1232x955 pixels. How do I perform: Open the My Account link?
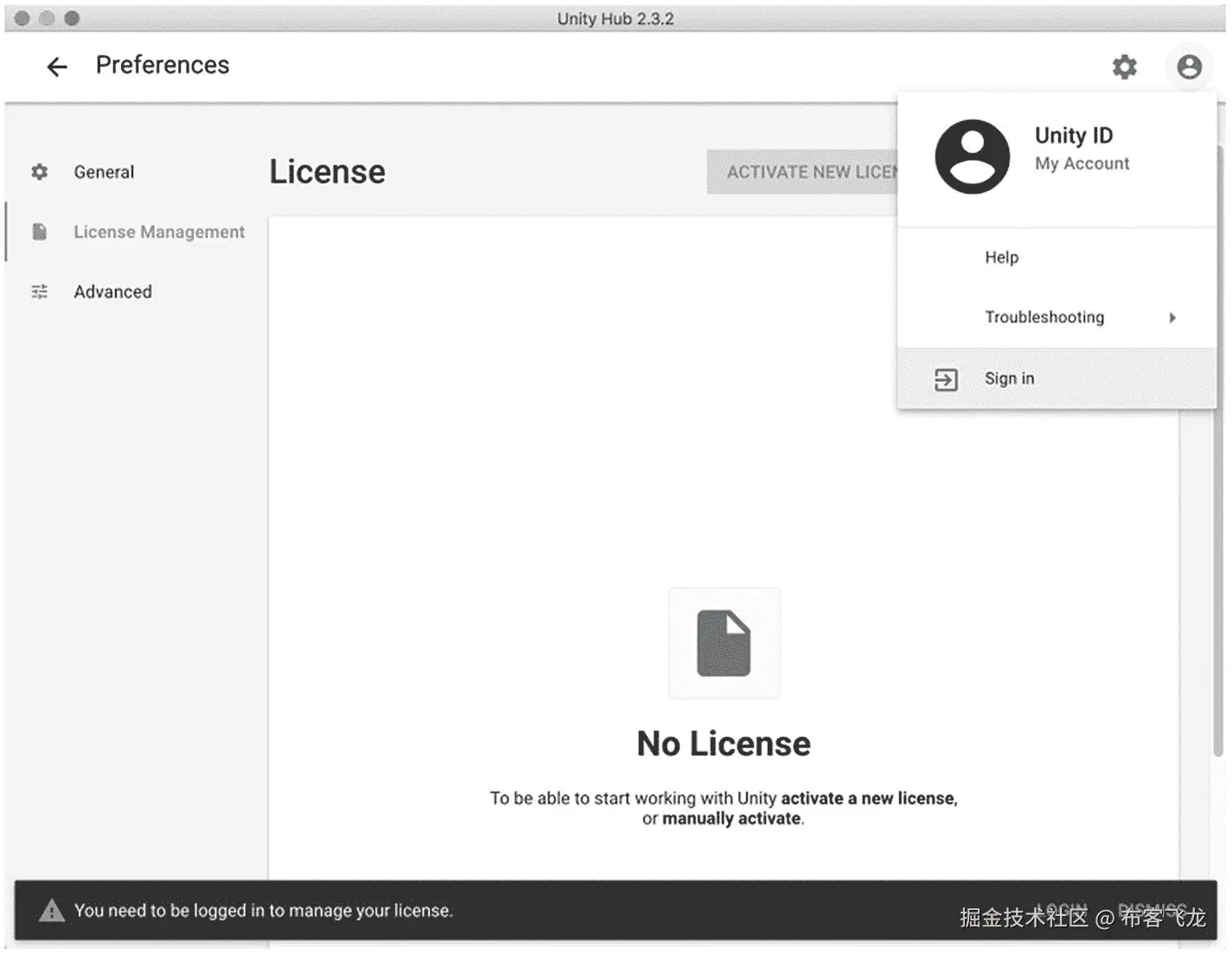point(1082,163)
